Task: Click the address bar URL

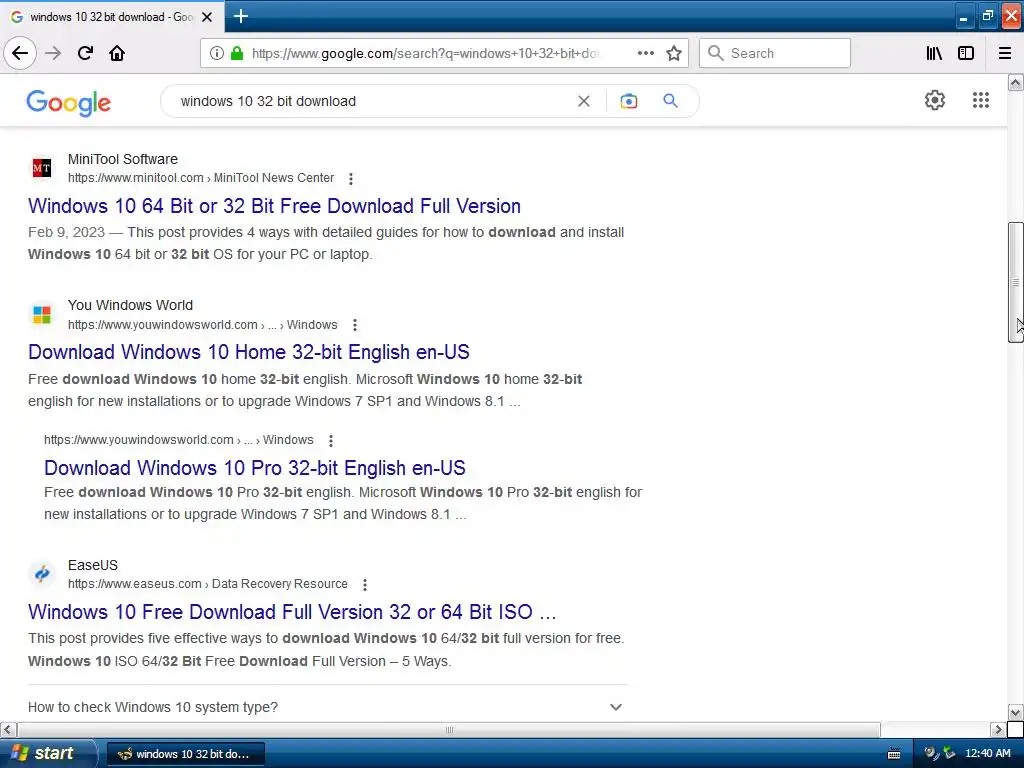Action: (424, 53)
